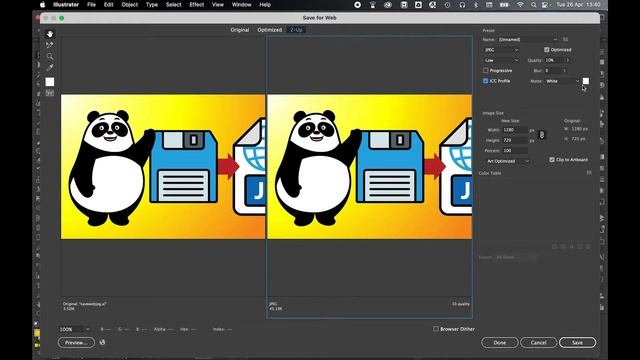Click the Quality value field
The width and height of the screenshot is (640, 360).
[554, 60]
